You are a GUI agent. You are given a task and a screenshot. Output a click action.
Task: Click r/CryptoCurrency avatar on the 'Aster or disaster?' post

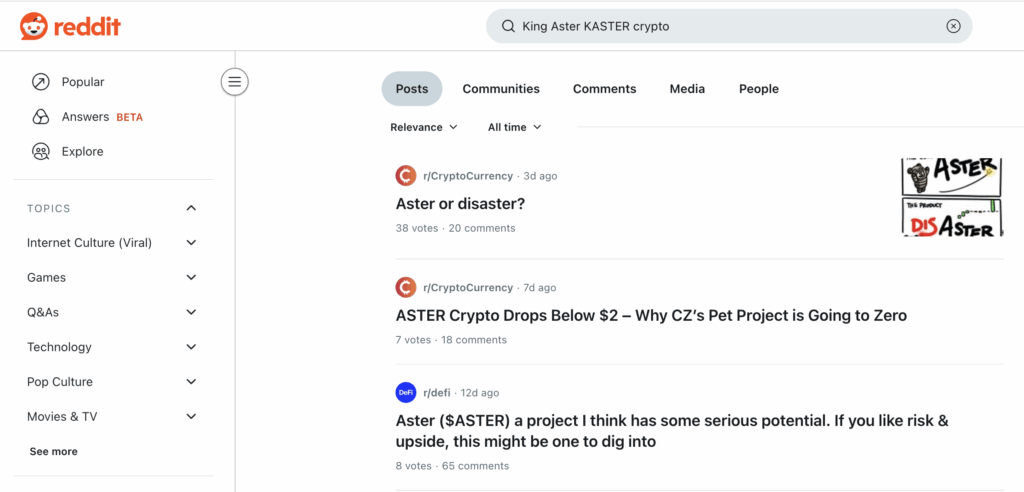click(406, 176)
